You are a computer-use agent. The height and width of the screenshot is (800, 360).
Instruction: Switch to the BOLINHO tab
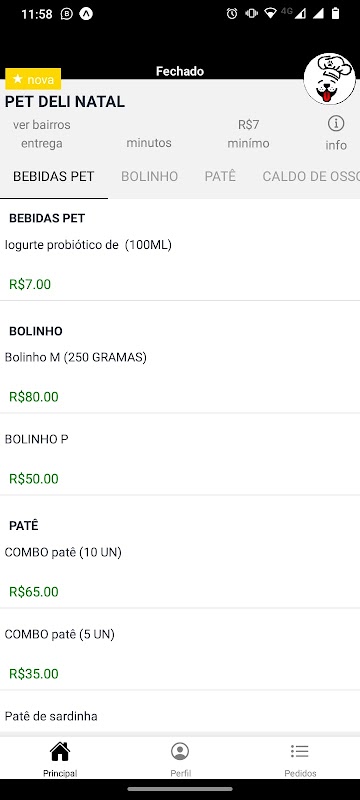pyautogui.click(x=149, y=177)
